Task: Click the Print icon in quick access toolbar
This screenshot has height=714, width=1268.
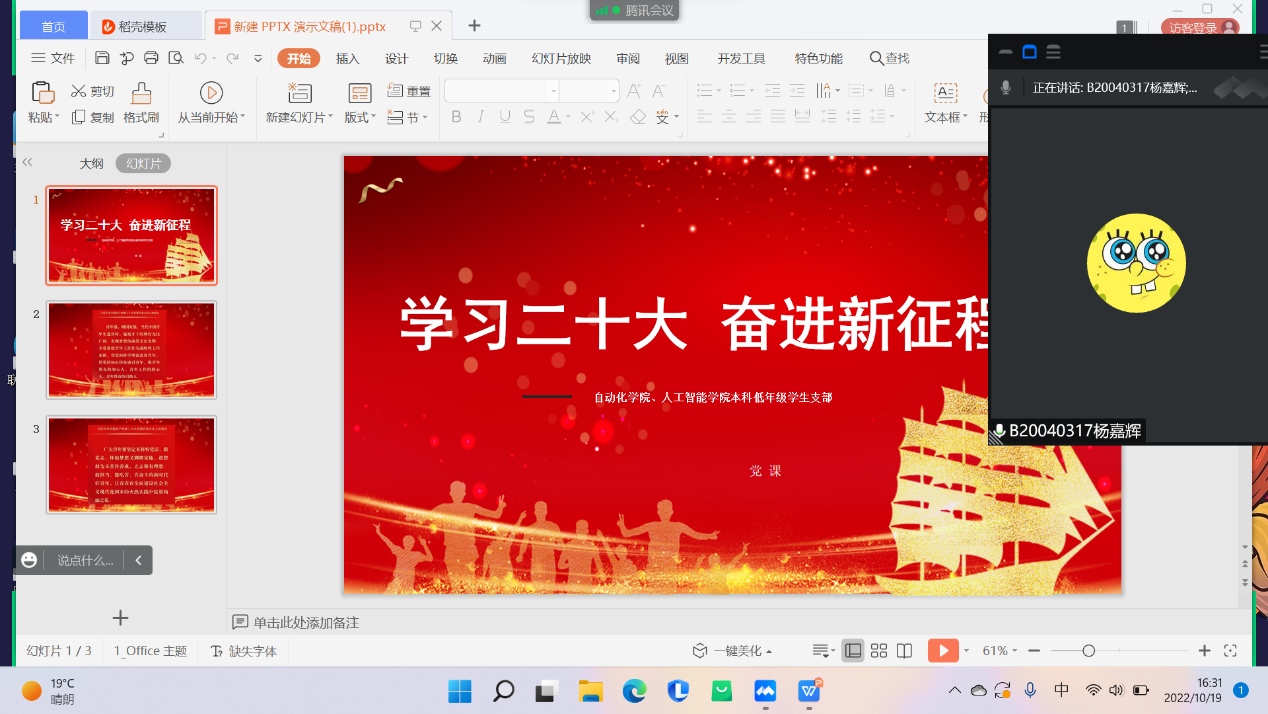Action: click(151, 58)
